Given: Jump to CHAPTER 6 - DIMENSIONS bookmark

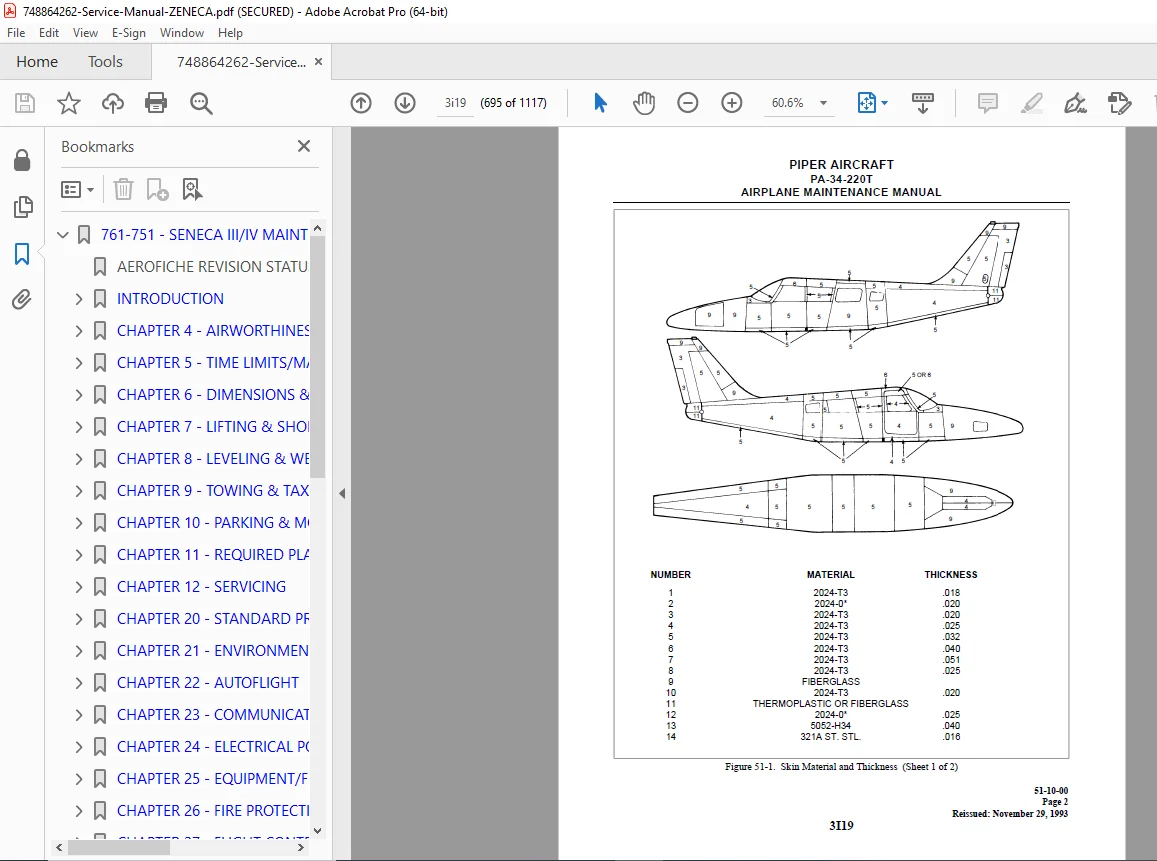Looking at the screenshot, I should [213, 395].
